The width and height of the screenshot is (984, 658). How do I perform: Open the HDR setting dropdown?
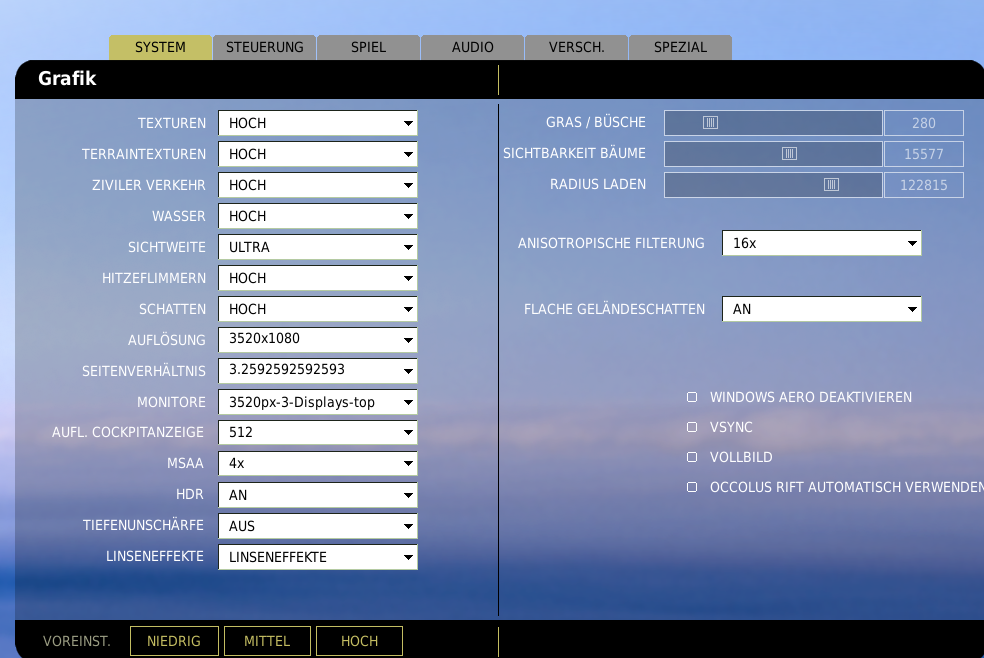(317, 495)
